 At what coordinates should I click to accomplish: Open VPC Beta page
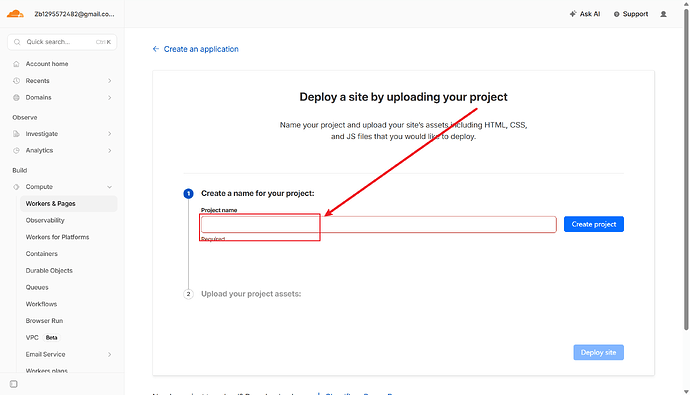(42, 337)
